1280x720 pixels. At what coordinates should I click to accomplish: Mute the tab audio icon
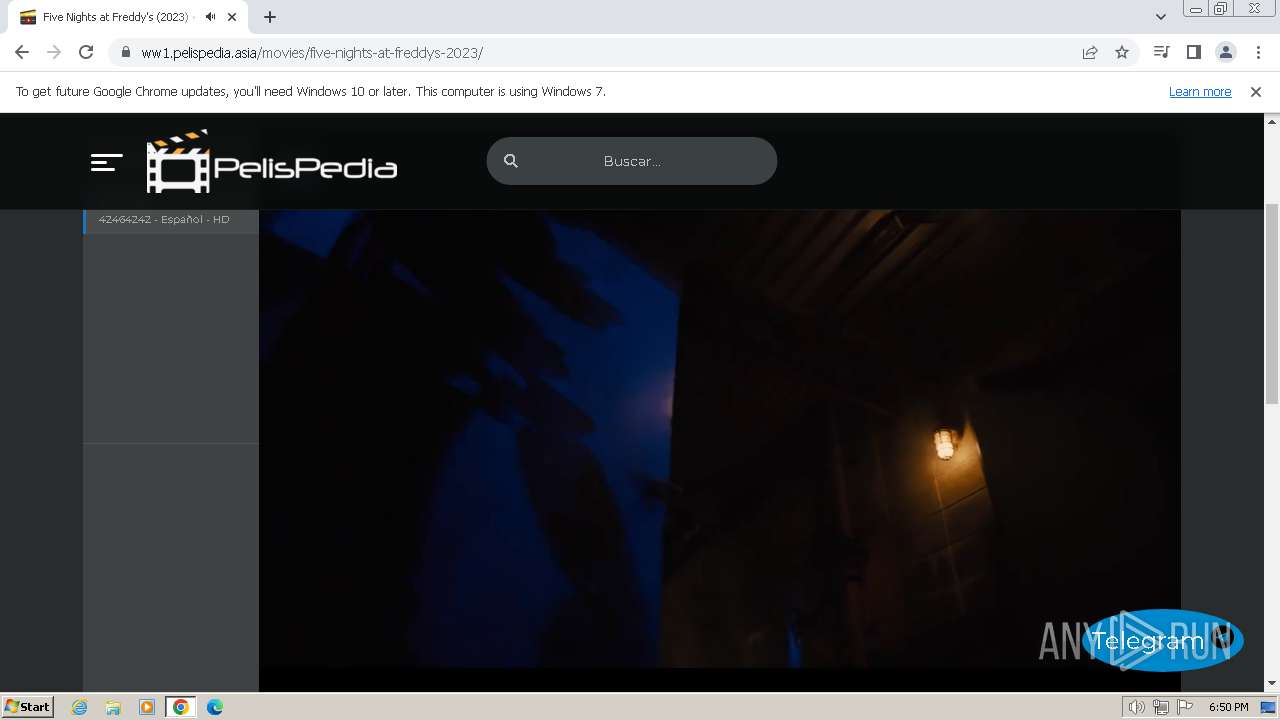click(210, 17)
